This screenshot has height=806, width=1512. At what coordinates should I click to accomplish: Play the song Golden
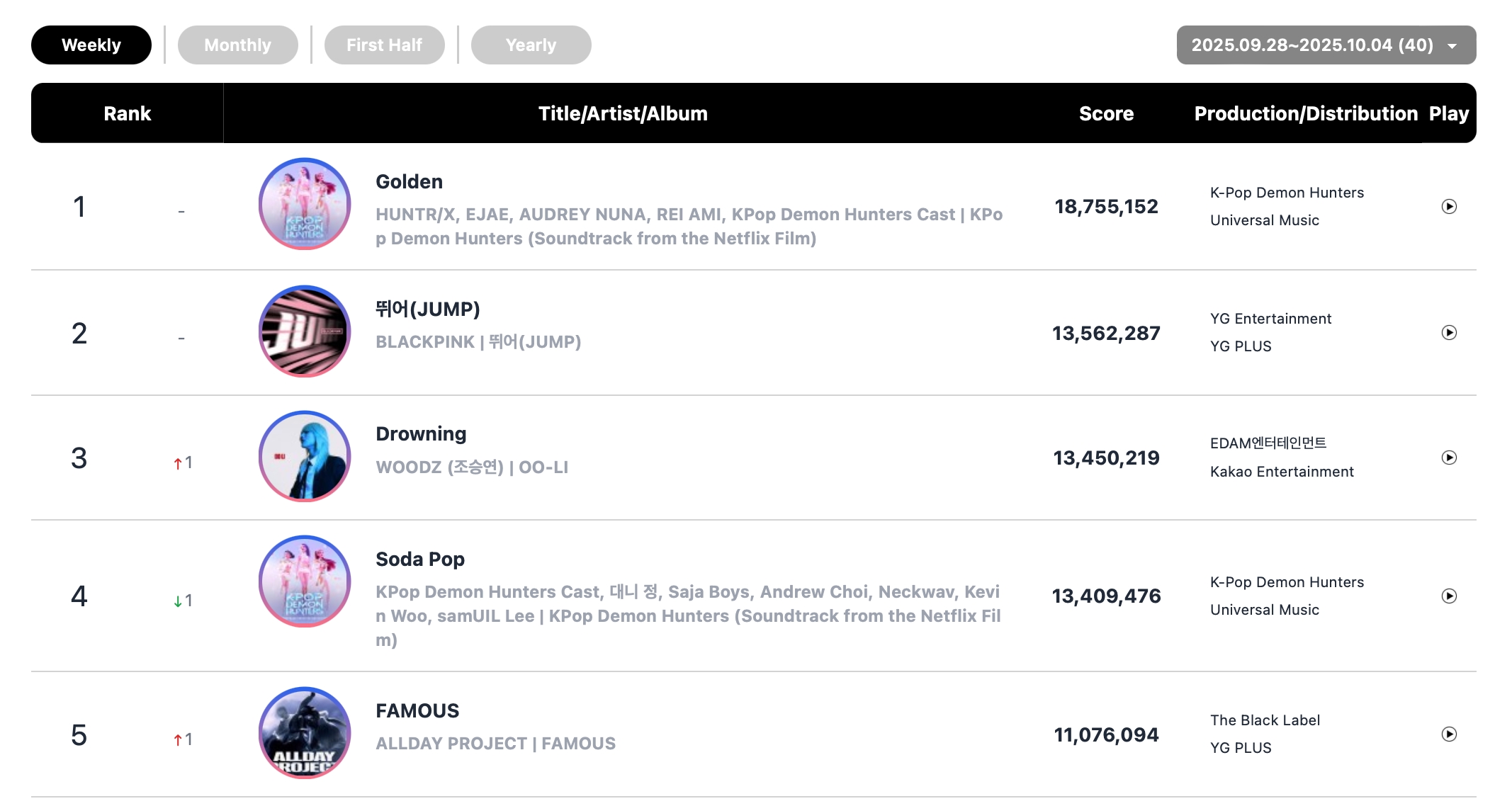tap(1449, 207)
